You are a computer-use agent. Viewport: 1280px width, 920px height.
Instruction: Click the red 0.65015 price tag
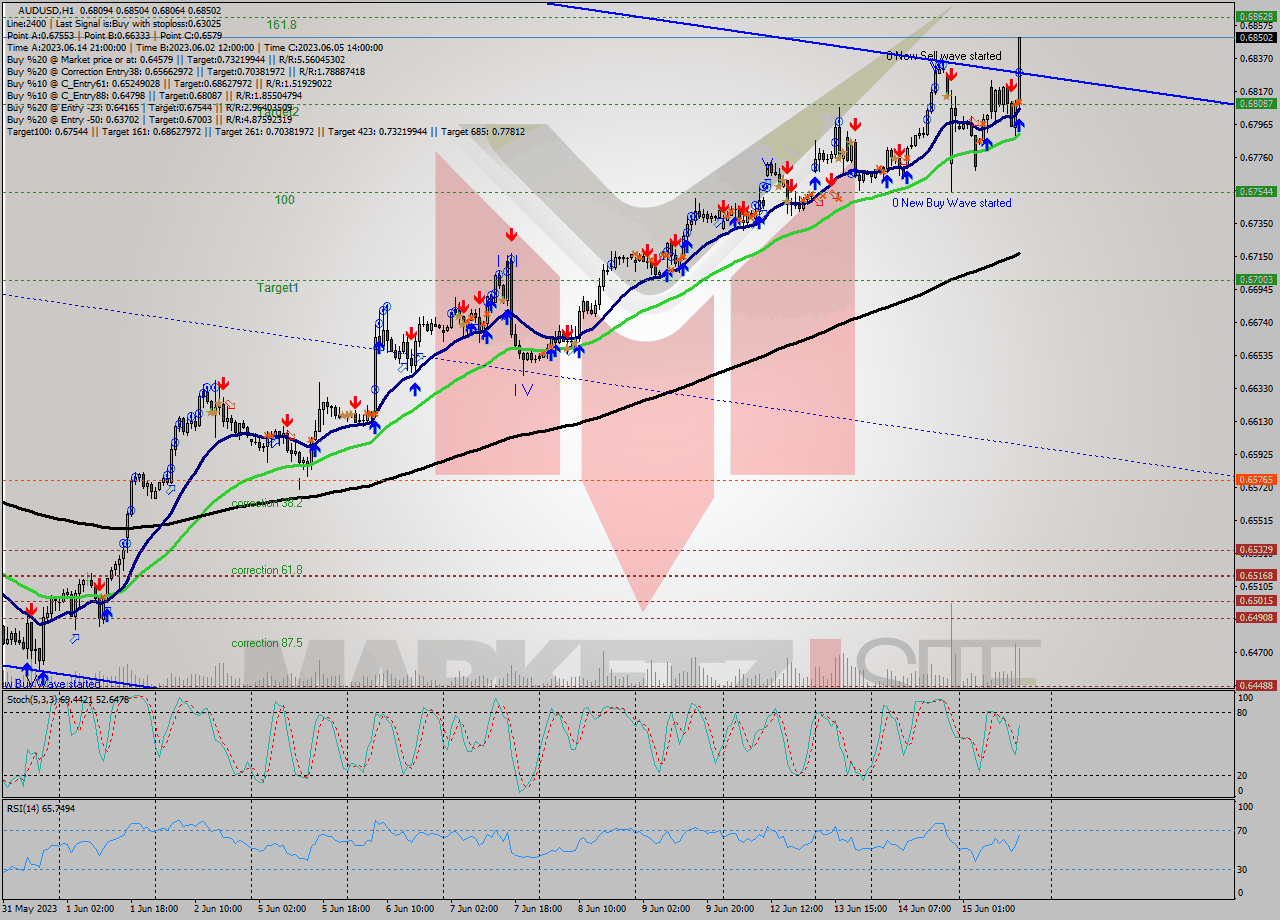point(1256,600)
